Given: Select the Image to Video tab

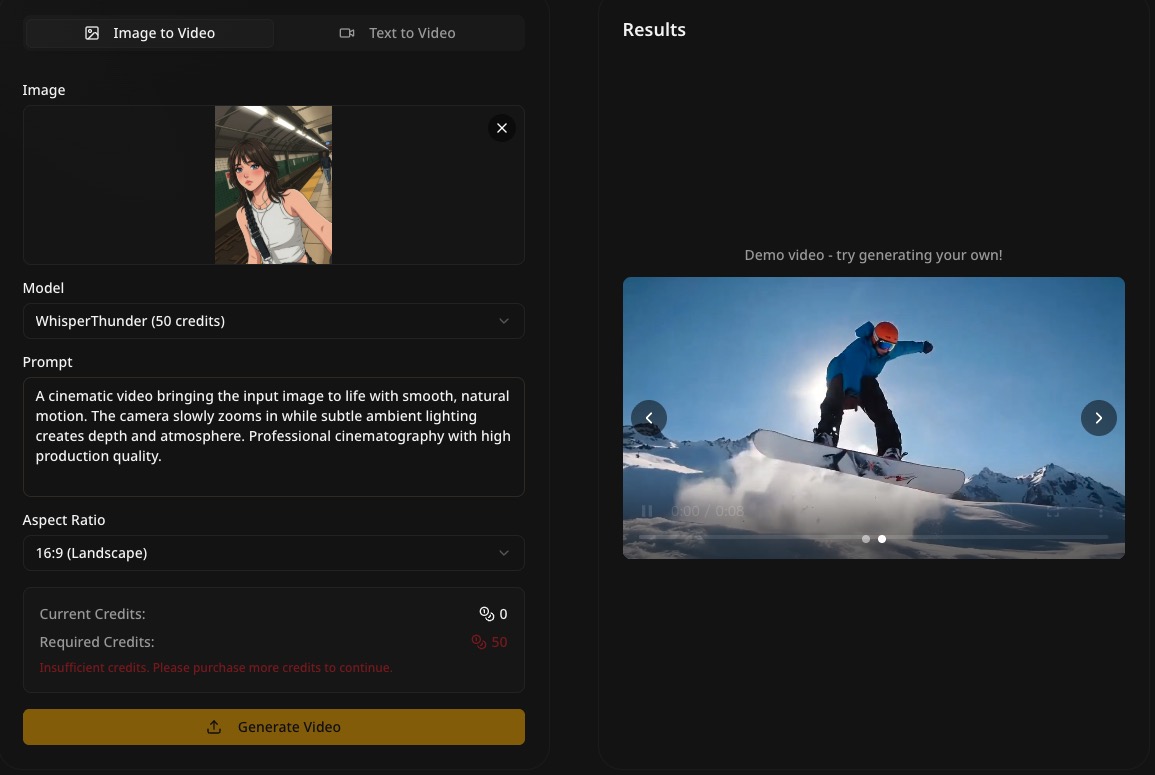Looking at the screenshot, I should pos(150,33).
